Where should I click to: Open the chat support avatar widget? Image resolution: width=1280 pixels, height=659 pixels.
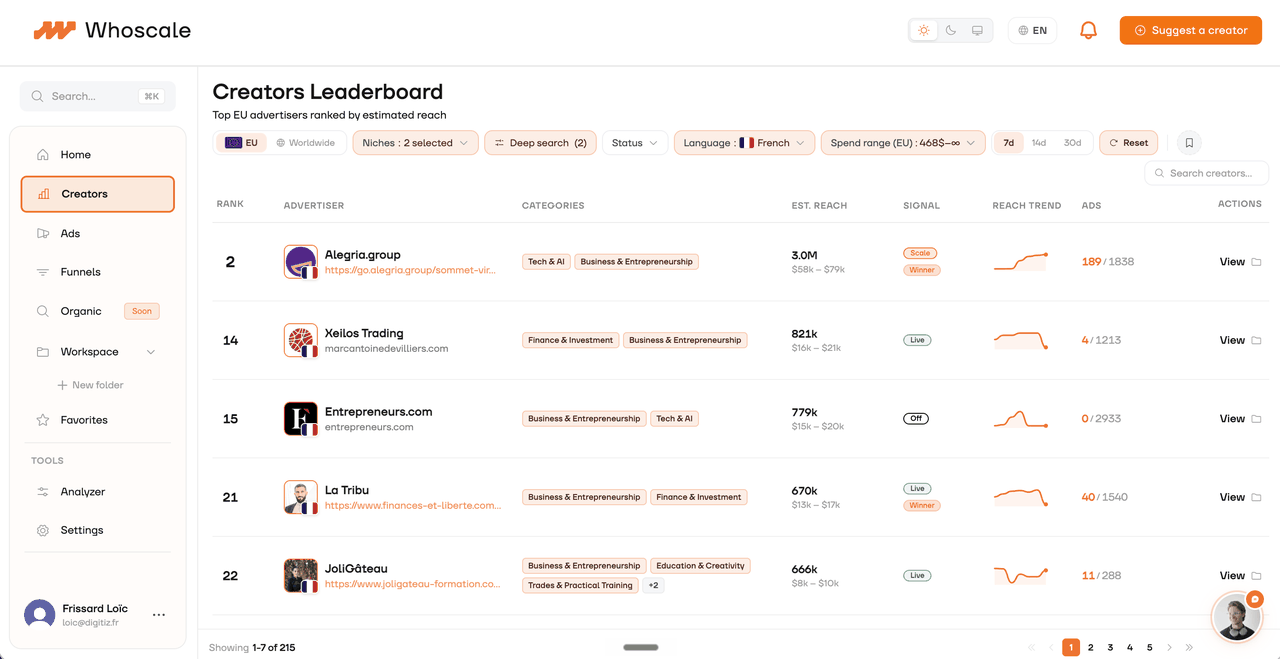[1236, 617]
